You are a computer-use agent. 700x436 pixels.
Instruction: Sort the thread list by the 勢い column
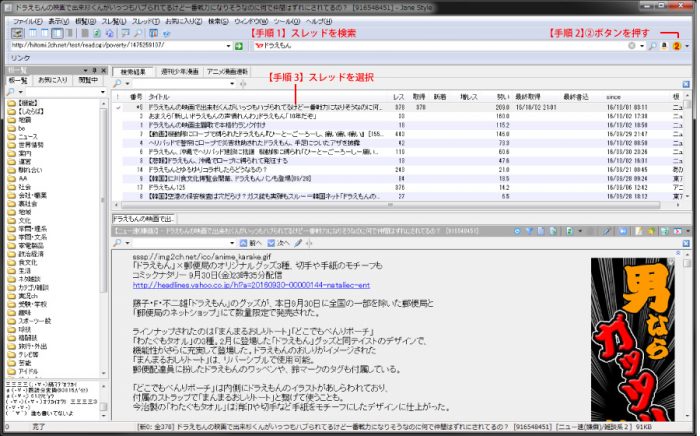click(503, 97)
